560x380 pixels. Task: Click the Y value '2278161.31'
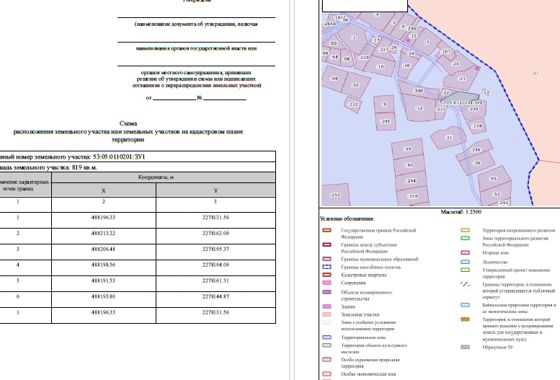click(x=216, y=281)
